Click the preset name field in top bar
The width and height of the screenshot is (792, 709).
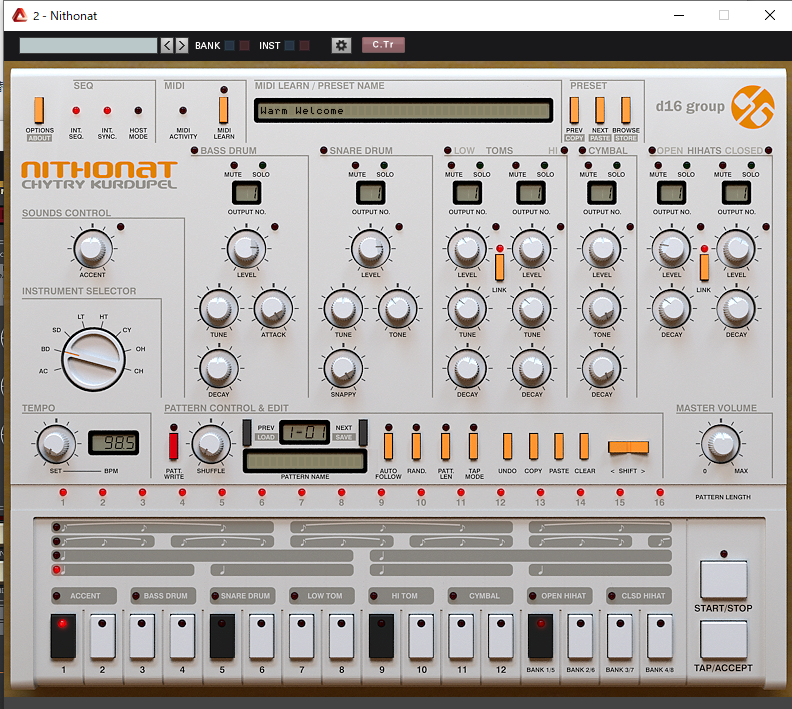tap(88, 45)
